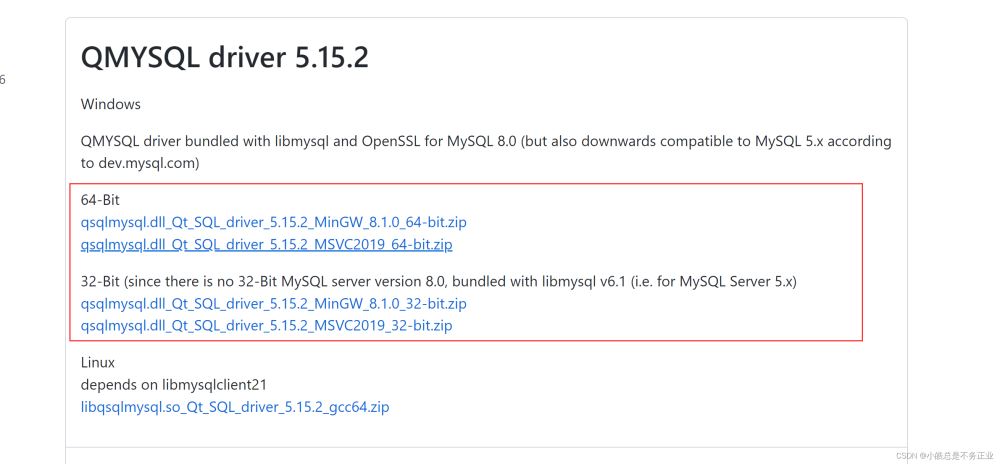Download the MinGW 8.1.0 64-bit driver zip
This screenshot has width=1000, height=464.
pos(273,222)
